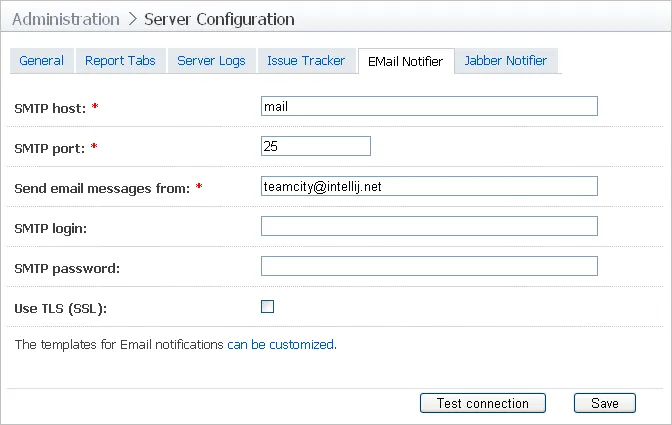Select the Send email messages from field

(x=428, y=186)
